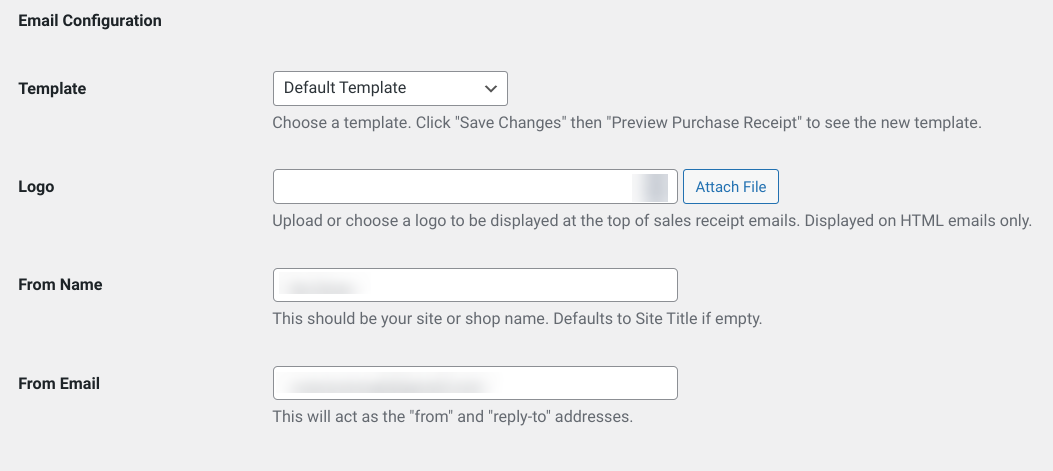This screenshot has height=471, width=1053.
Task: Click the Attach File button
Action: [x=731, y=187]
